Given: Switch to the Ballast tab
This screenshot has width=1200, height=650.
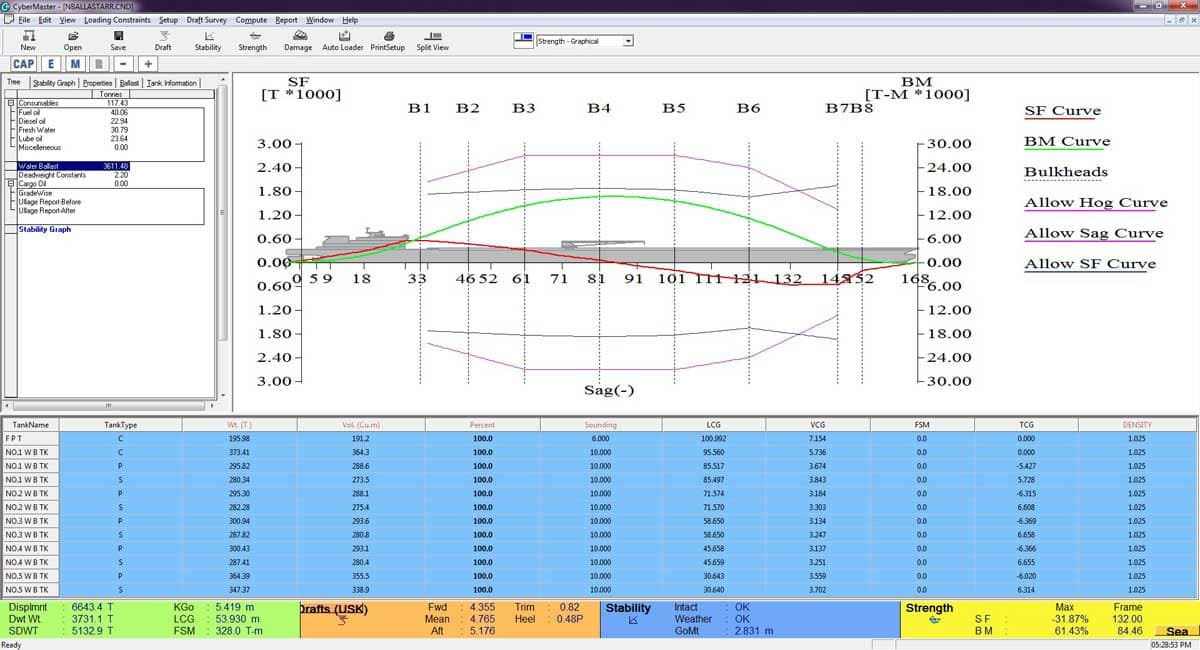Looking at the screenshot, I should pyautogui.click(x=128, y=82).
